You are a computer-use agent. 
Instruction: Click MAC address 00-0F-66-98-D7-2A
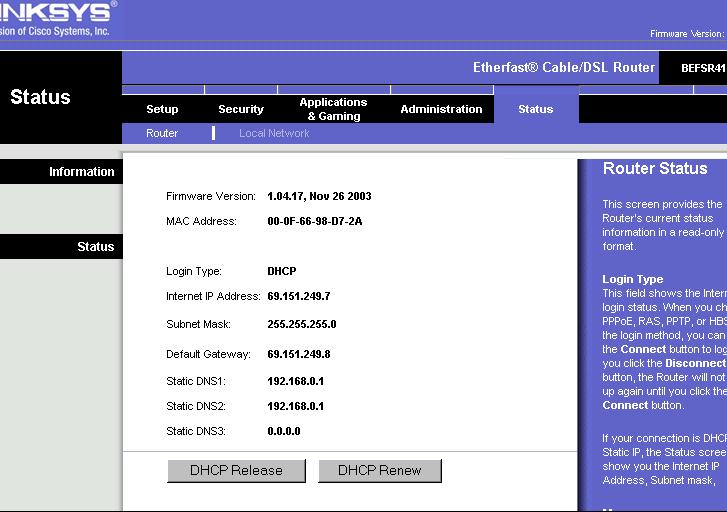315,221
